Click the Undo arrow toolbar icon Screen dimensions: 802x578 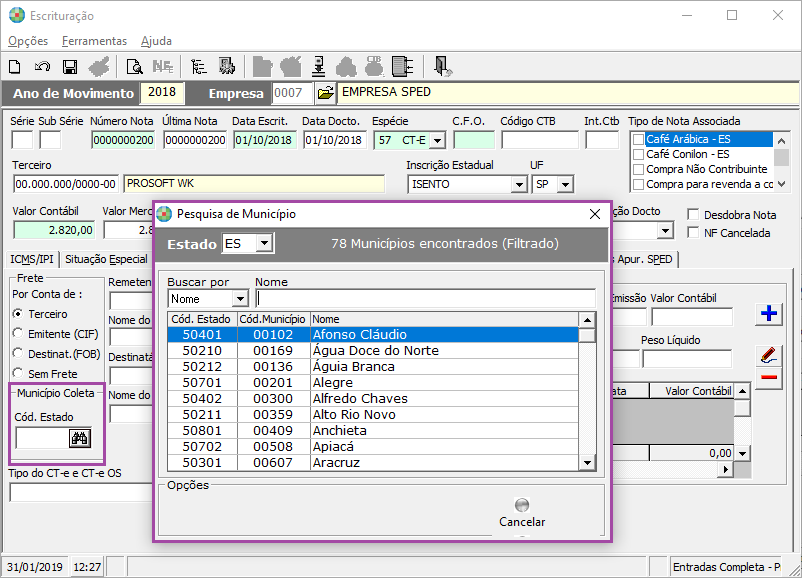[42, 66]
